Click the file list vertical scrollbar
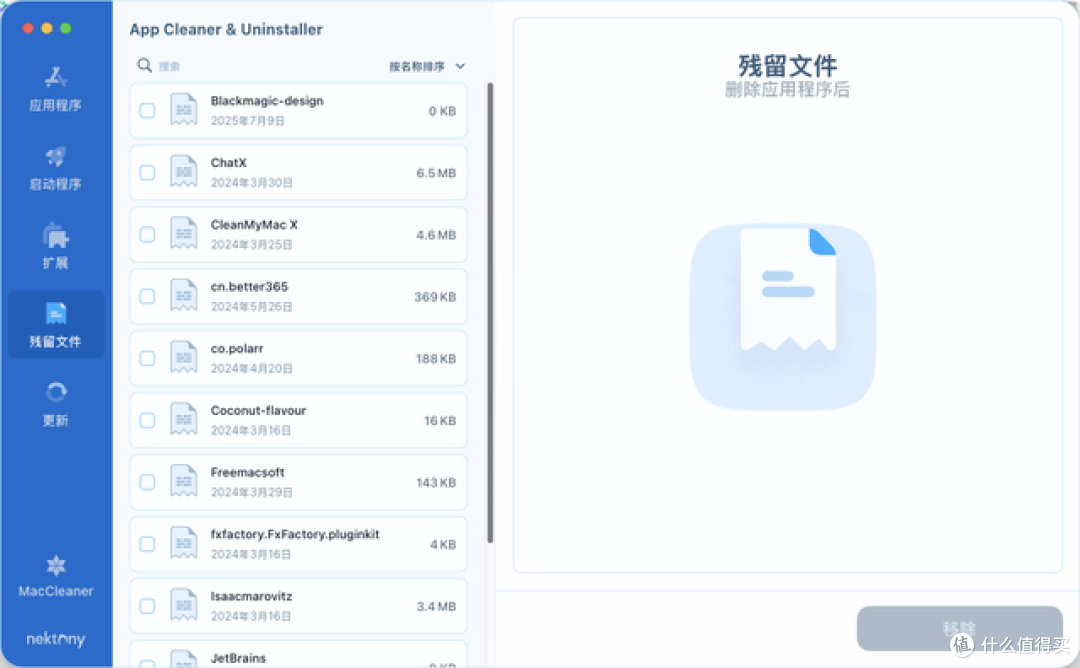 (490, 313)
